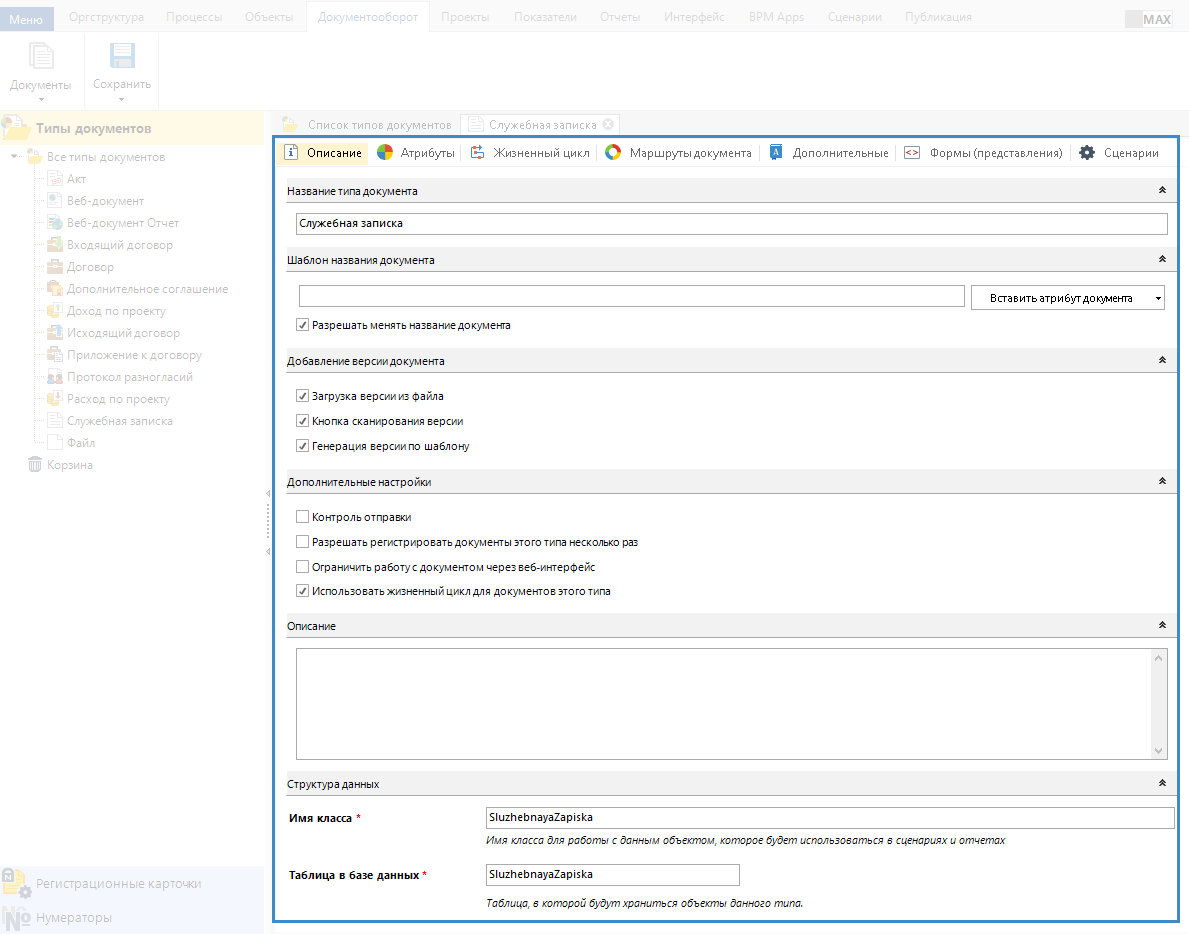Enable the Контроль отправки checkbox
This screenshot has width=1189, height=934.
click(x=303, y=517)
